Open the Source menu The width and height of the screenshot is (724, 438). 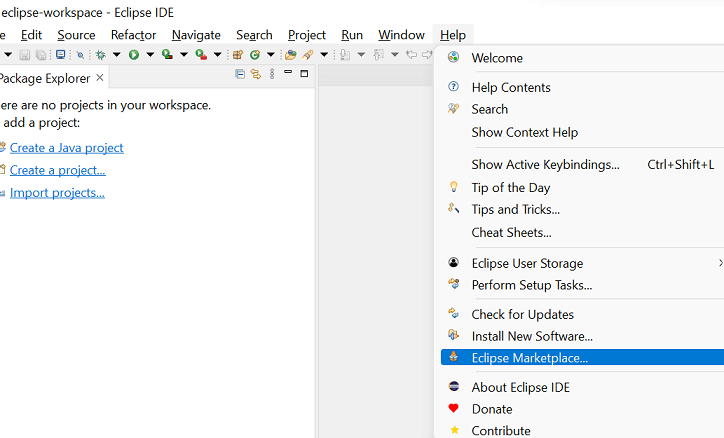tap(76, 35)
